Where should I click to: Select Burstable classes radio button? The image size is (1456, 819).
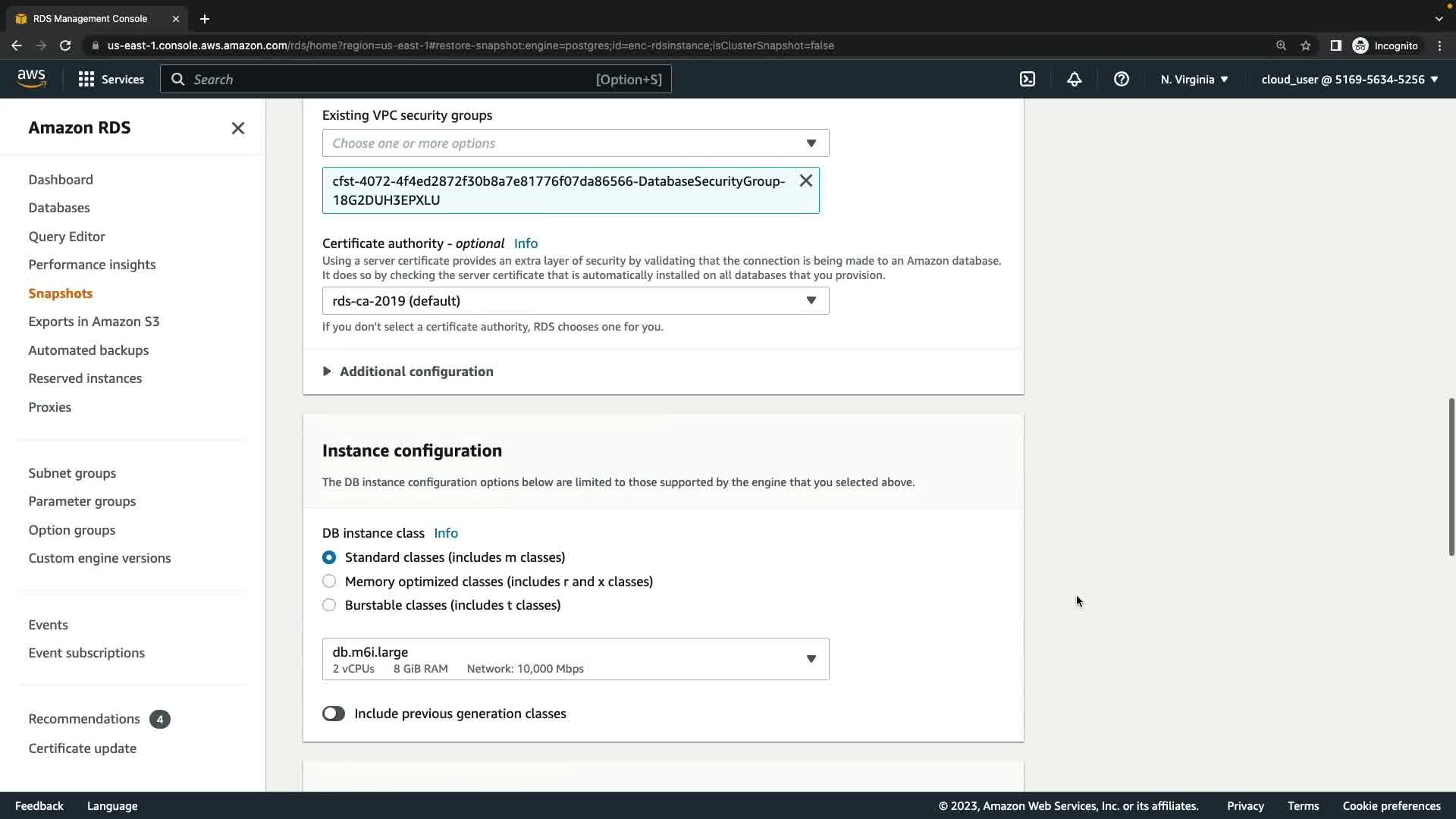(x=329, y=605)
